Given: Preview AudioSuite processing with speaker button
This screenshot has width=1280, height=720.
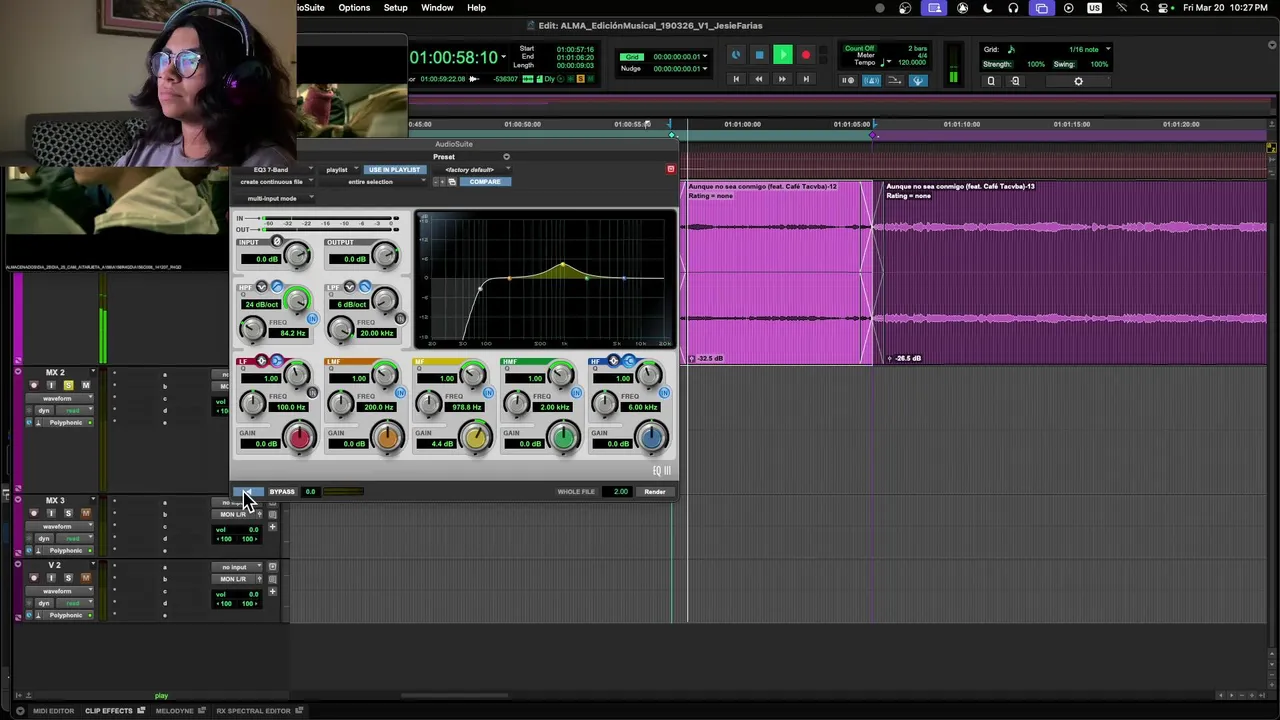Looking at the screenshot, I should coord(248,491).
